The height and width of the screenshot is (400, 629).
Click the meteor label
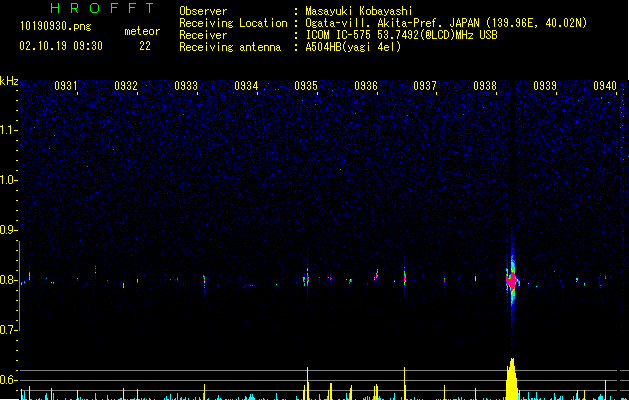[142, 31]
